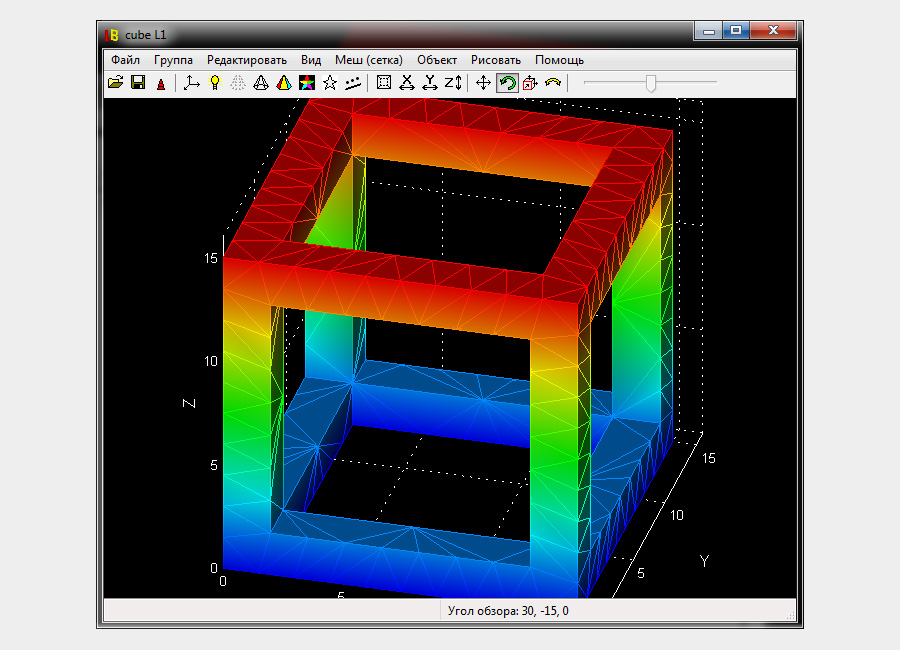This screenshot has width=900, height=650.
Task: Toggle the light bulb lighting icon
Action: [214, 83]
